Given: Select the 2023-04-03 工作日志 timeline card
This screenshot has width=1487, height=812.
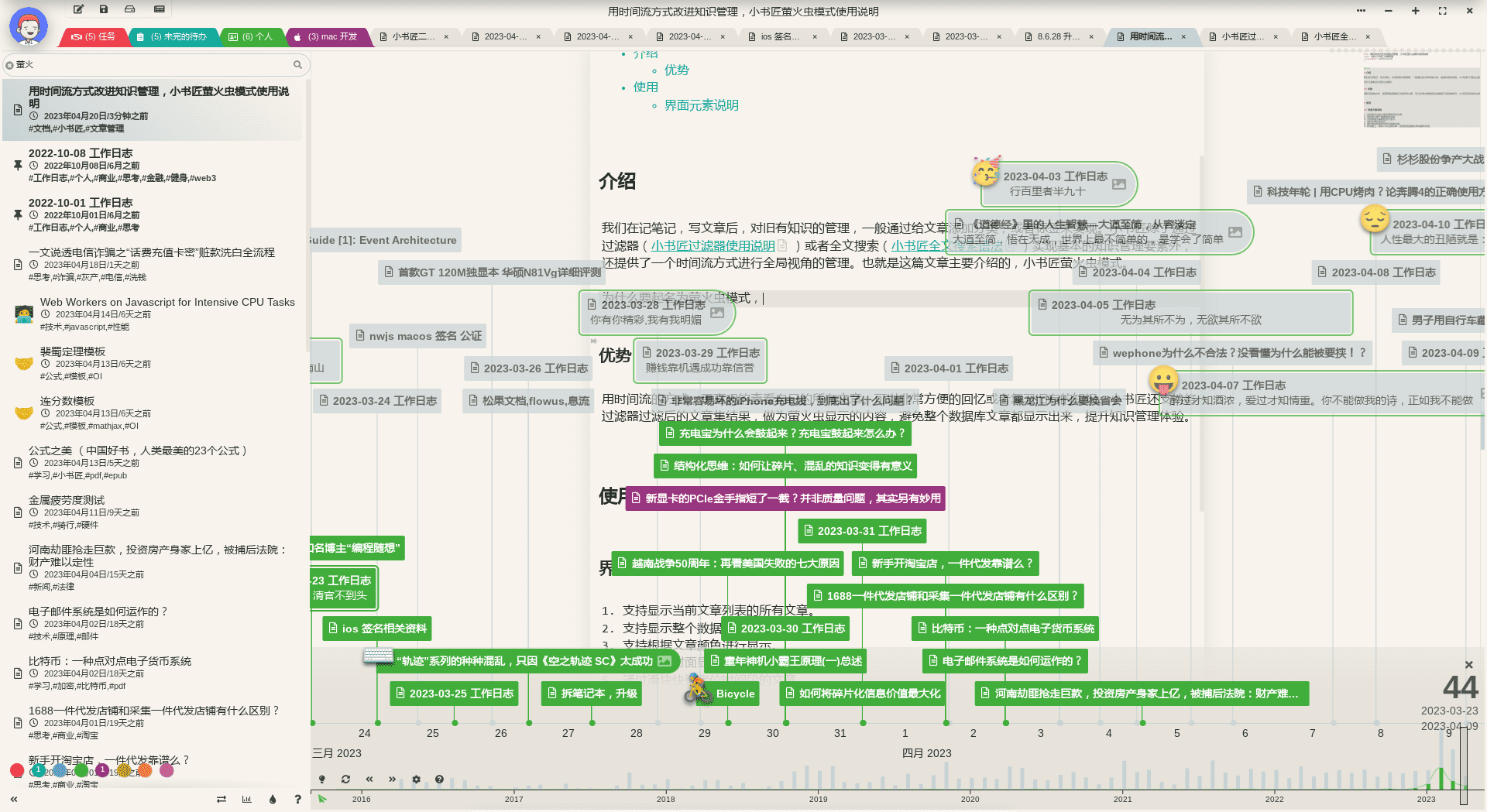Looking at the screenshot, I should pos(1058,183).
